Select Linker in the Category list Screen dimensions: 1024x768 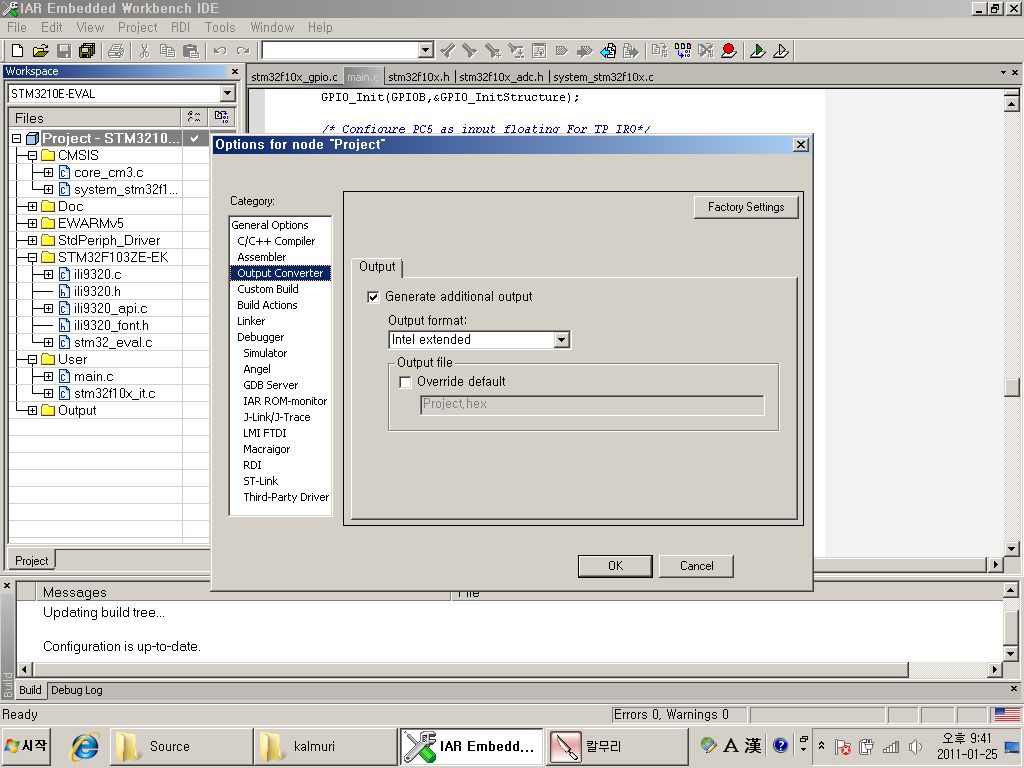pos(251,321)
